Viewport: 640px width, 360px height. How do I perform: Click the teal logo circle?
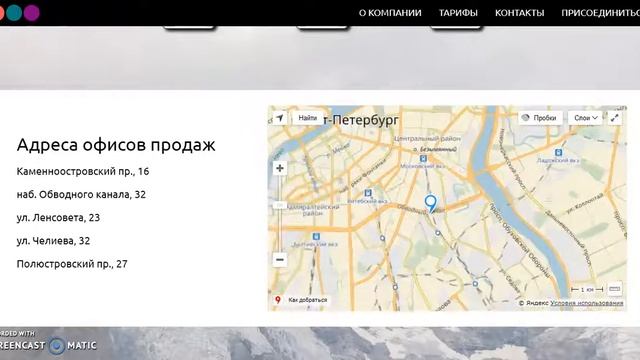coord(14,13)
